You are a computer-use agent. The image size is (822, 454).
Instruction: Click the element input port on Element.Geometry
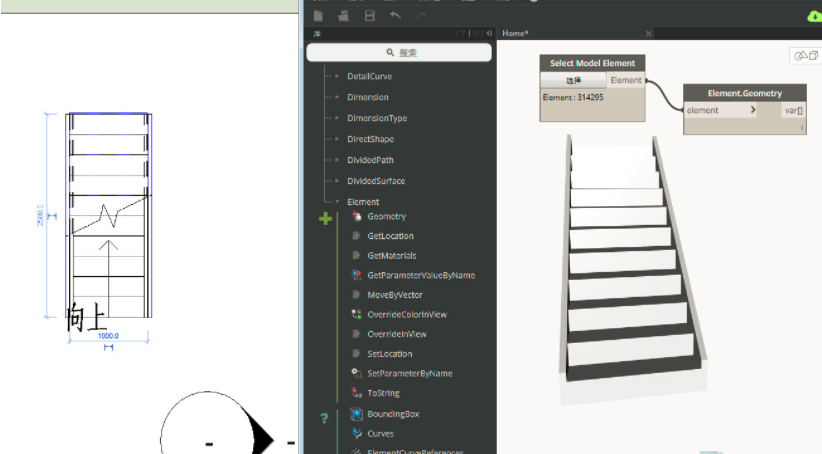702,110
